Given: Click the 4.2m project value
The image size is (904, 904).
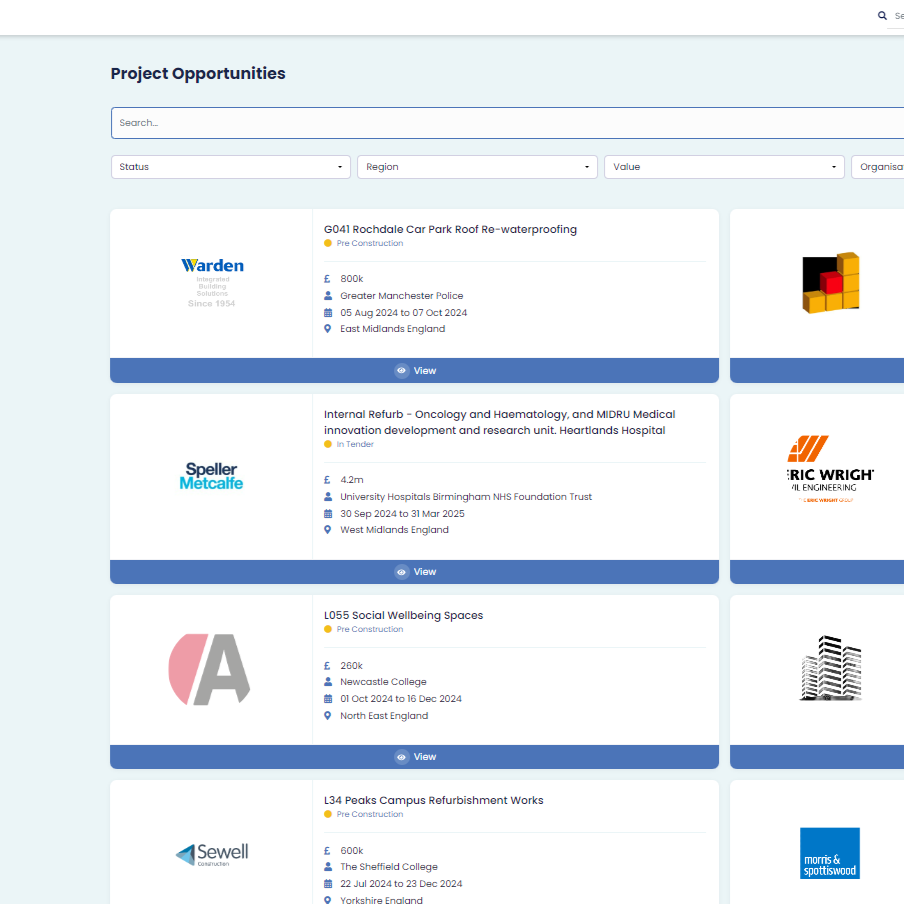Looking at the screenshot, I should tap(352, 480).
